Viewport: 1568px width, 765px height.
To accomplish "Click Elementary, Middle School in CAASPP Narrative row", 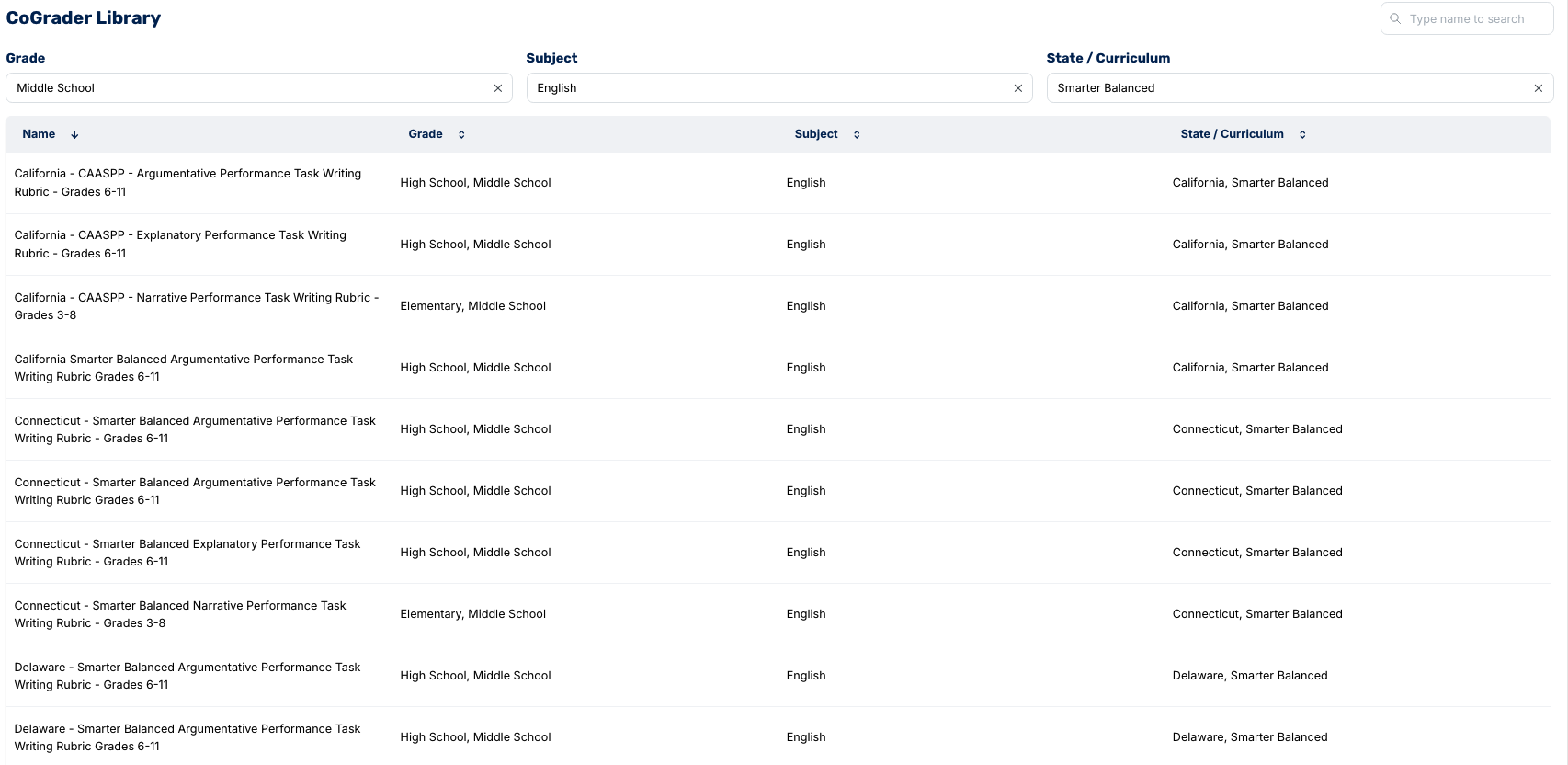I will 473,306.
